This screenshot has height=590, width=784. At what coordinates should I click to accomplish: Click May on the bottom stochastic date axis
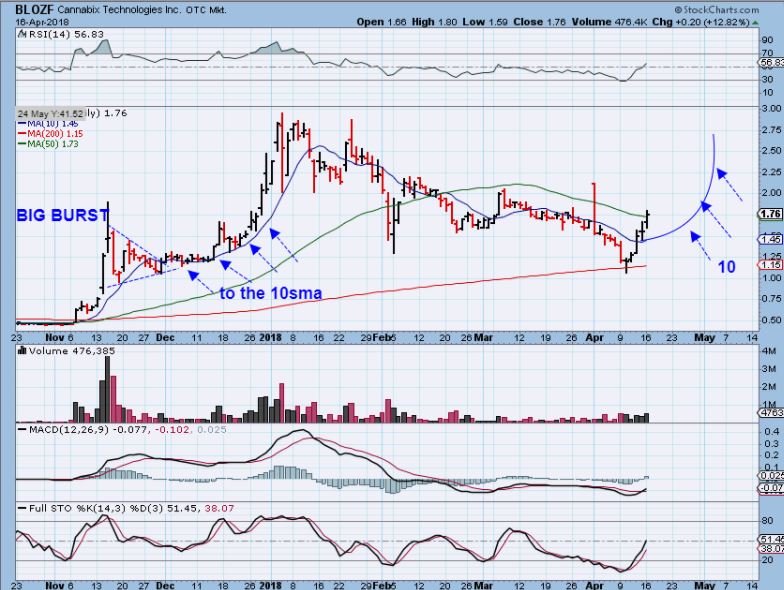pos(704,584)
